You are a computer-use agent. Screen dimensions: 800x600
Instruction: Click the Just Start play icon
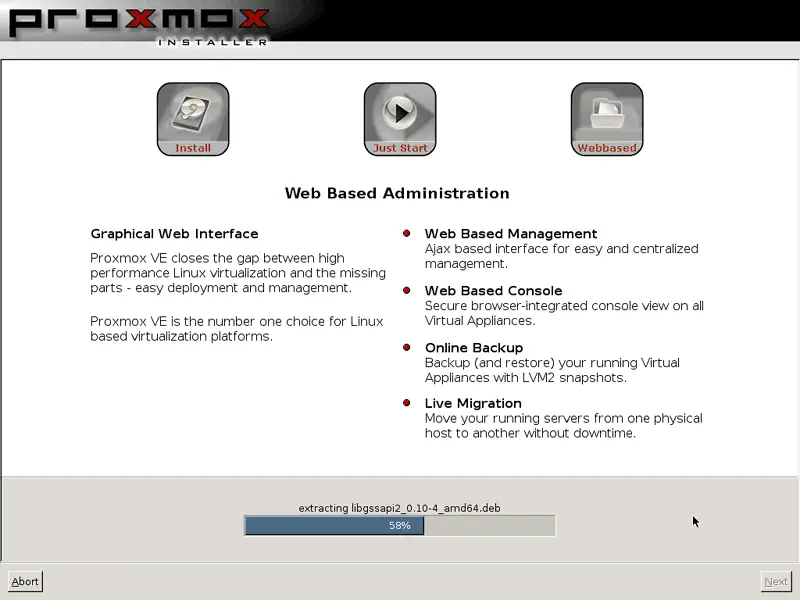point(400,119)
